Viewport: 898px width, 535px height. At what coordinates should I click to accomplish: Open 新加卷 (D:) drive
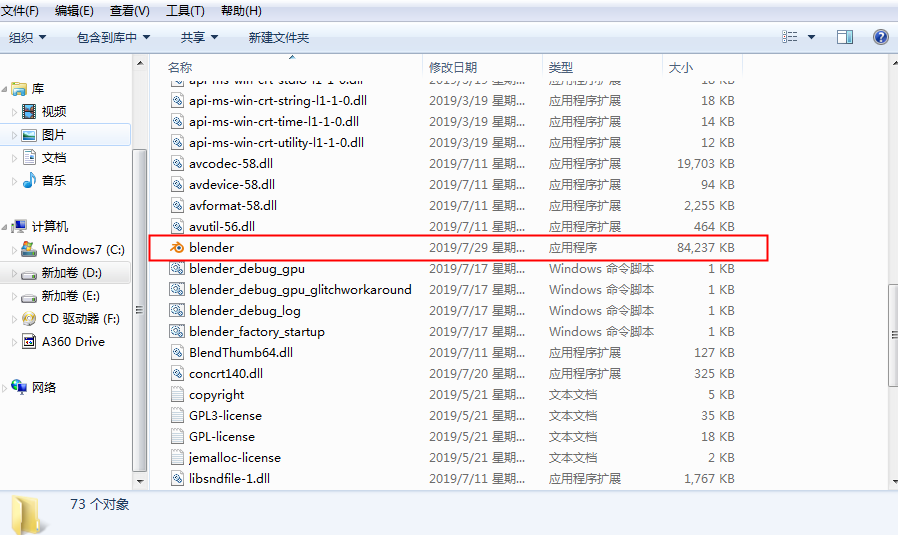click(x=71, y=273)
